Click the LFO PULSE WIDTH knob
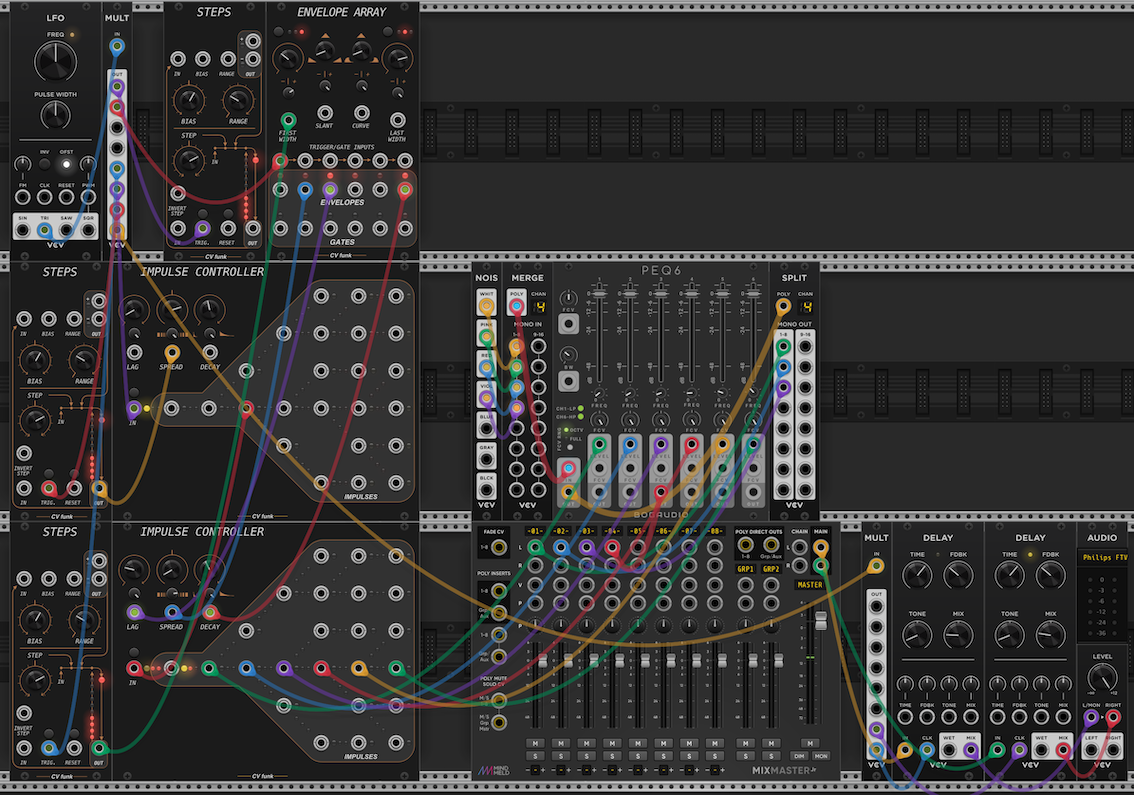The height and width of the screenshot is (795, 1134). click(56, 115)
